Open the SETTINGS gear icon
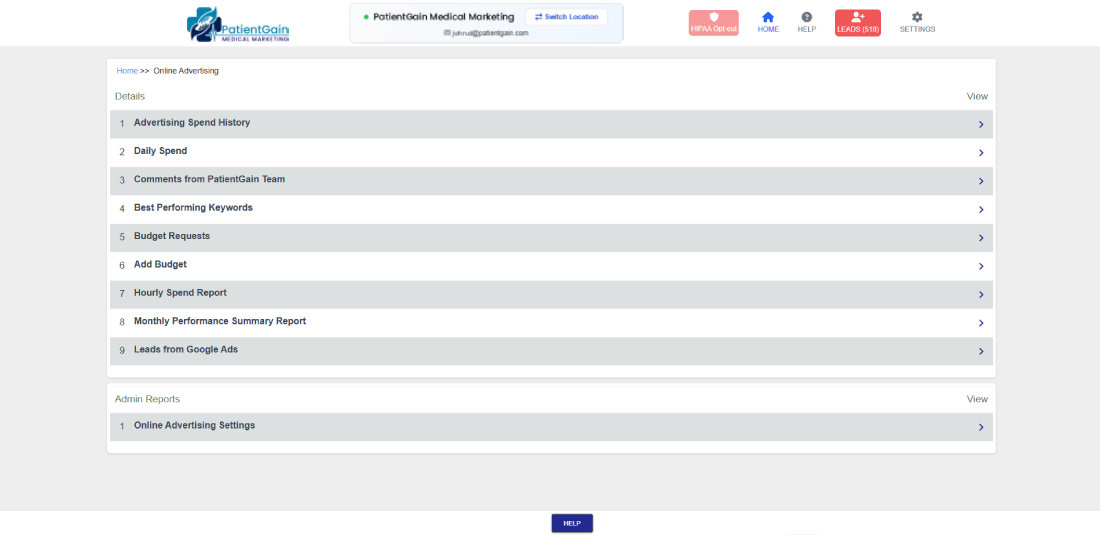1100x535 pixels. [x=917, y=18]
